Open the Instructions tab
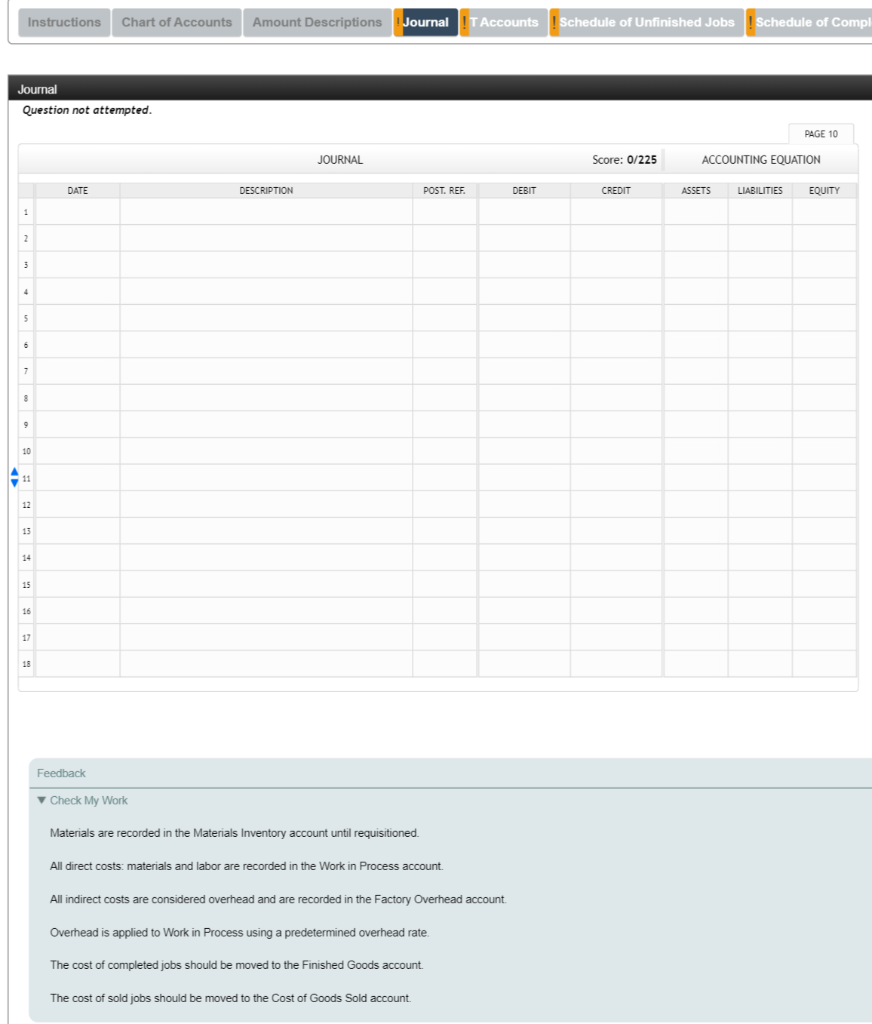Image resolution: width=872 pixels, height=1024 pixels. (64, 22)
